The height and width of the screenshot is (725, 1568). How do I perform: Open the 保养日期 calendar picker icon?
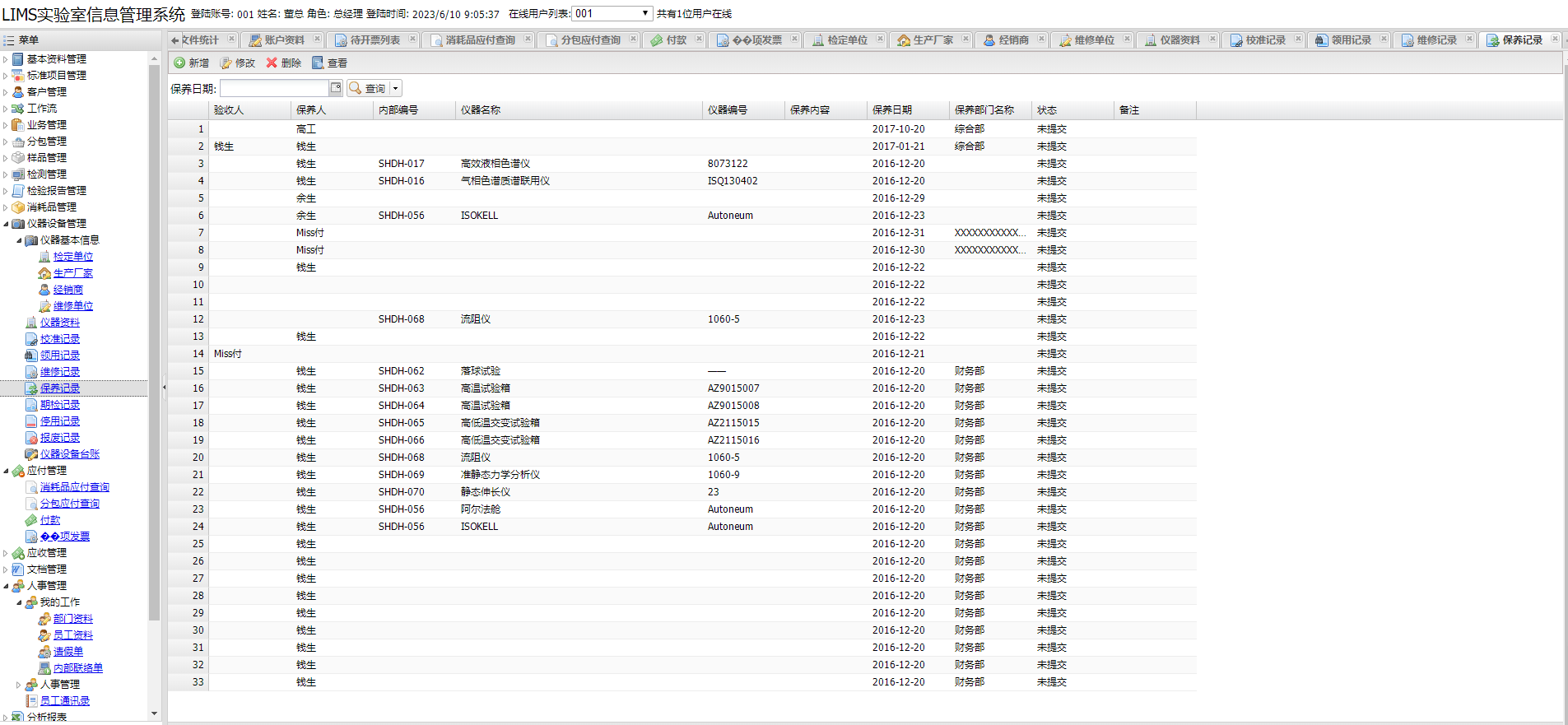(336, 88)
